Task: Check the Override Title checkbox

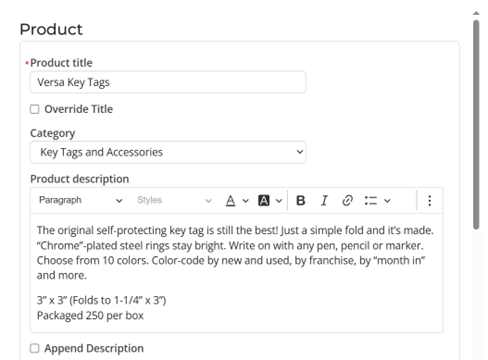Action: tap(35, 109)
